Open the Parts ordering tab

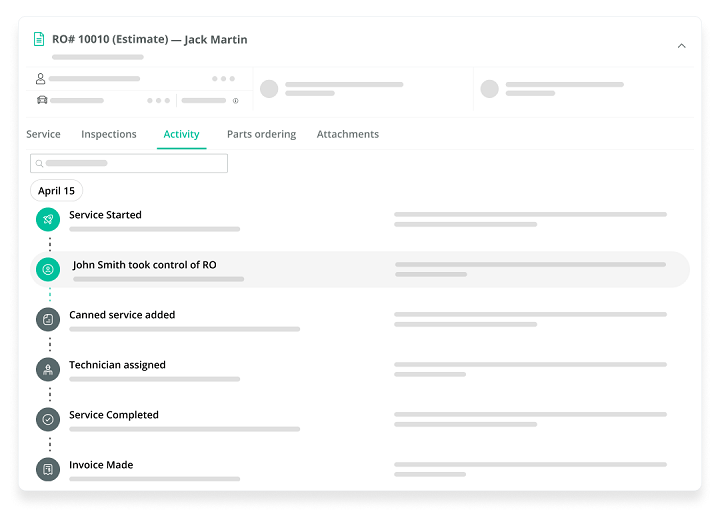(x=261, y=134)
